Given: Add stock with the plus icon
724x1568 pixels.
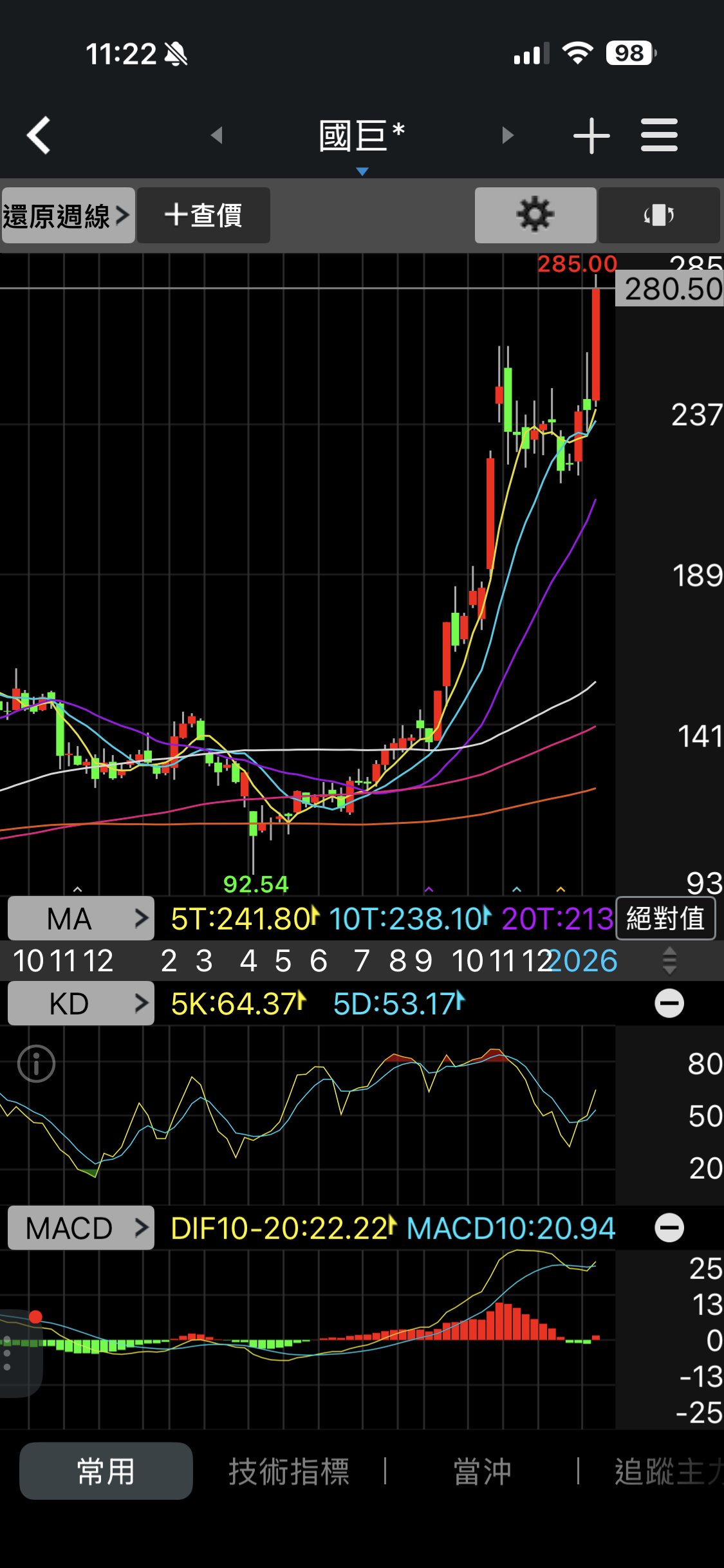Looking at the screenshot, I should pyautogui.click(x=591, y=136).
